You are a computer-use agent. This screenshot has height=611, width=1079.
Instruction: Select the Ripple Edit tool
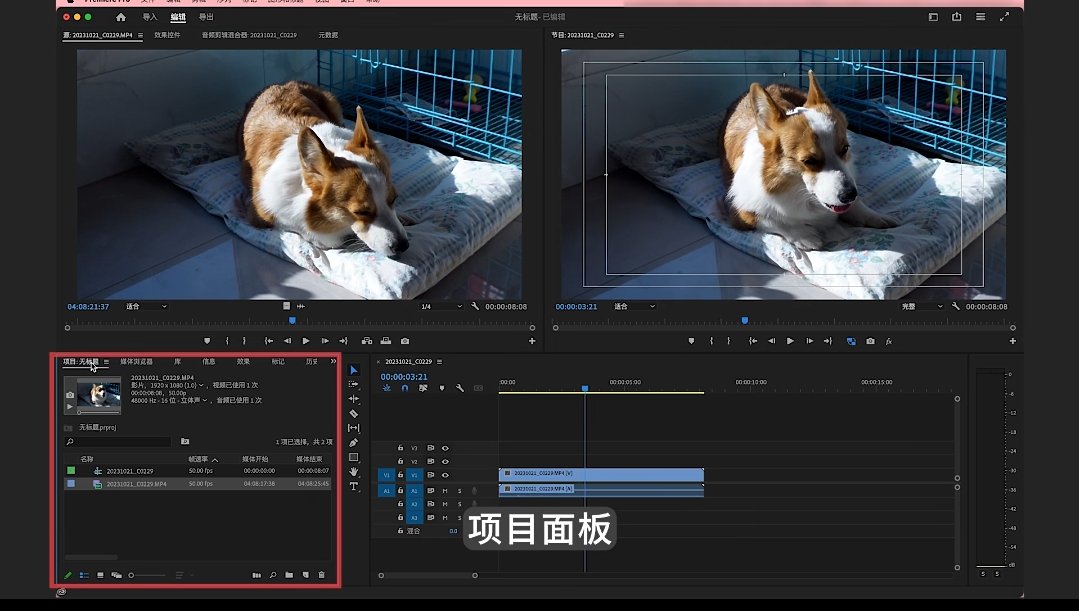(354, 399)
